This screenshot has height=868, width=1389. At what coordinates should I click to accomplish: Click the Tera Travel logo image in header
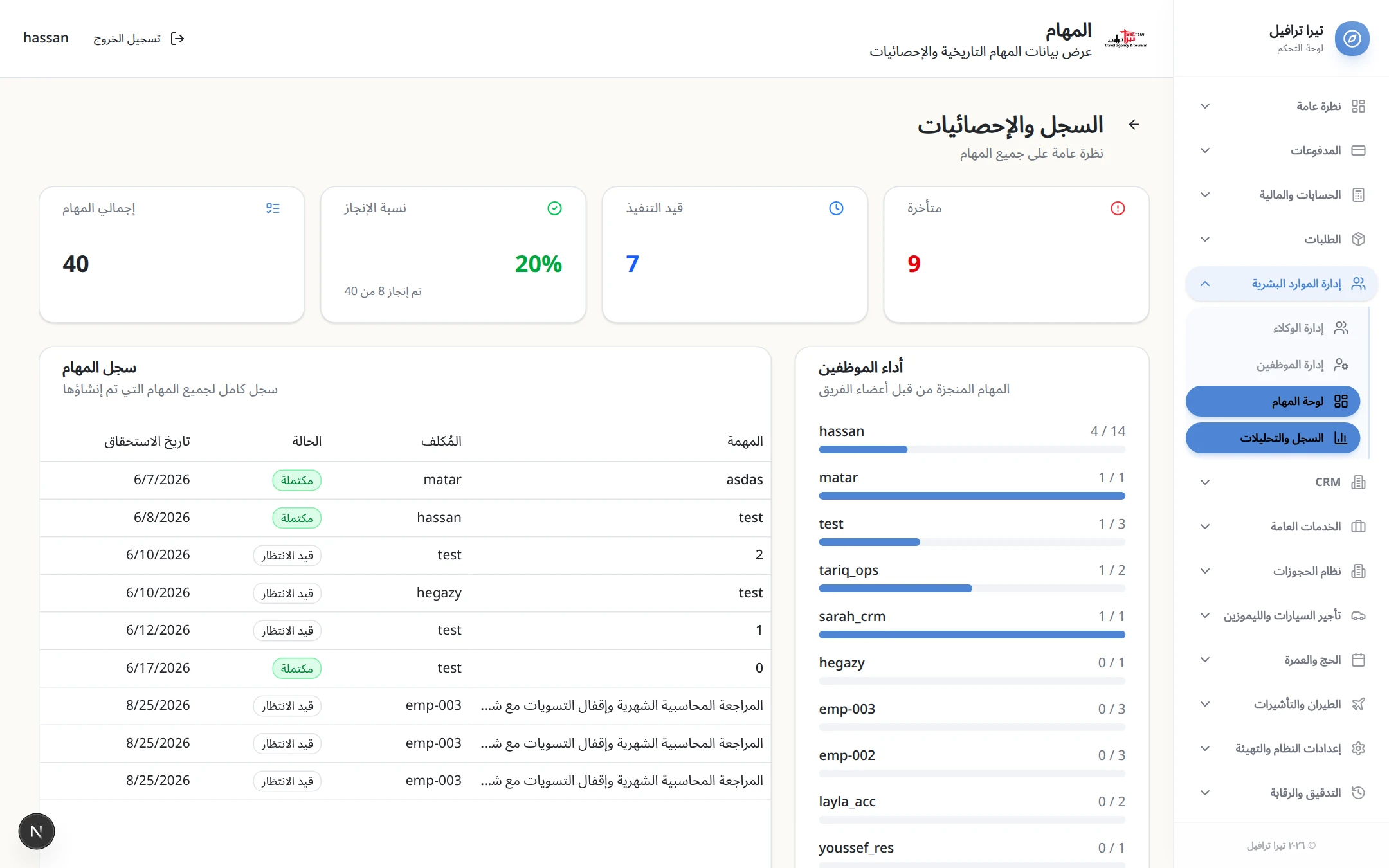(x=1125, y=39)
